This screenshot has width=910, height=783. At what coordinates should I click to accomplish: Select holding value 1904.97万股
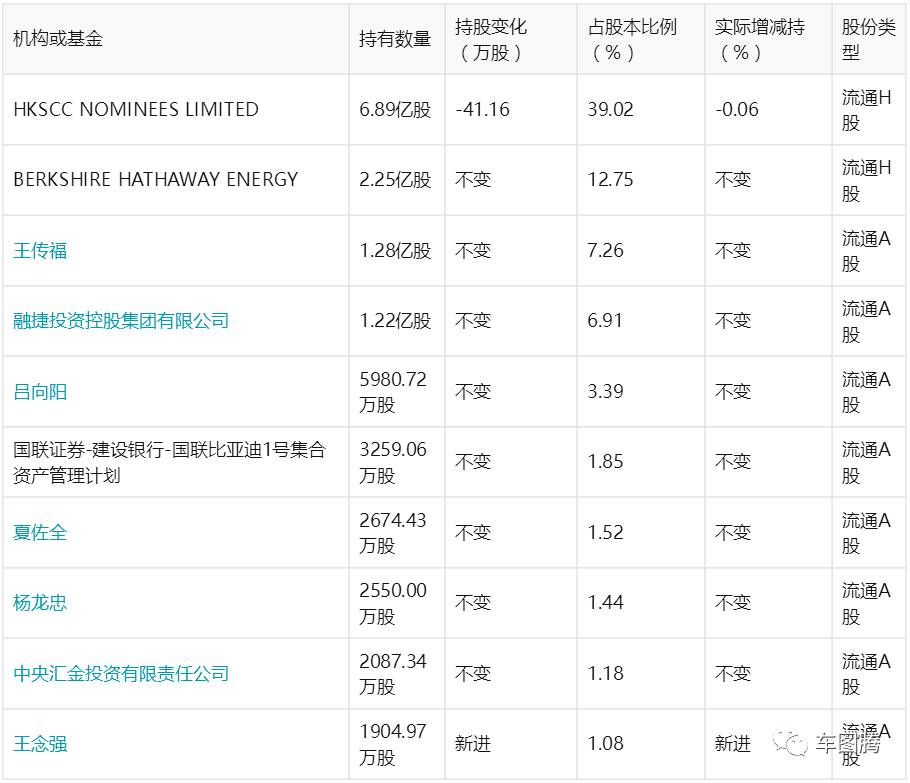[x=393, y=744]
